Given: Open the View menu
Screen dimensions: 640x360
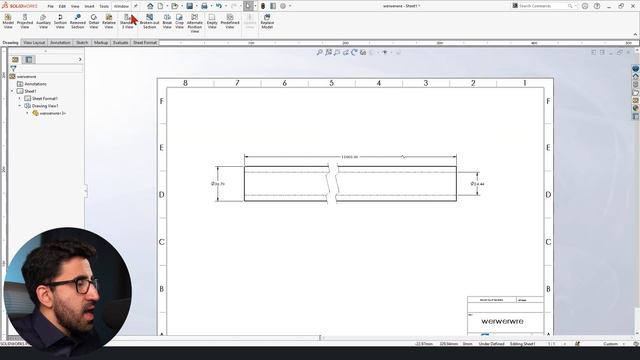Looking at the screenshot, I should tap(75, 6).
